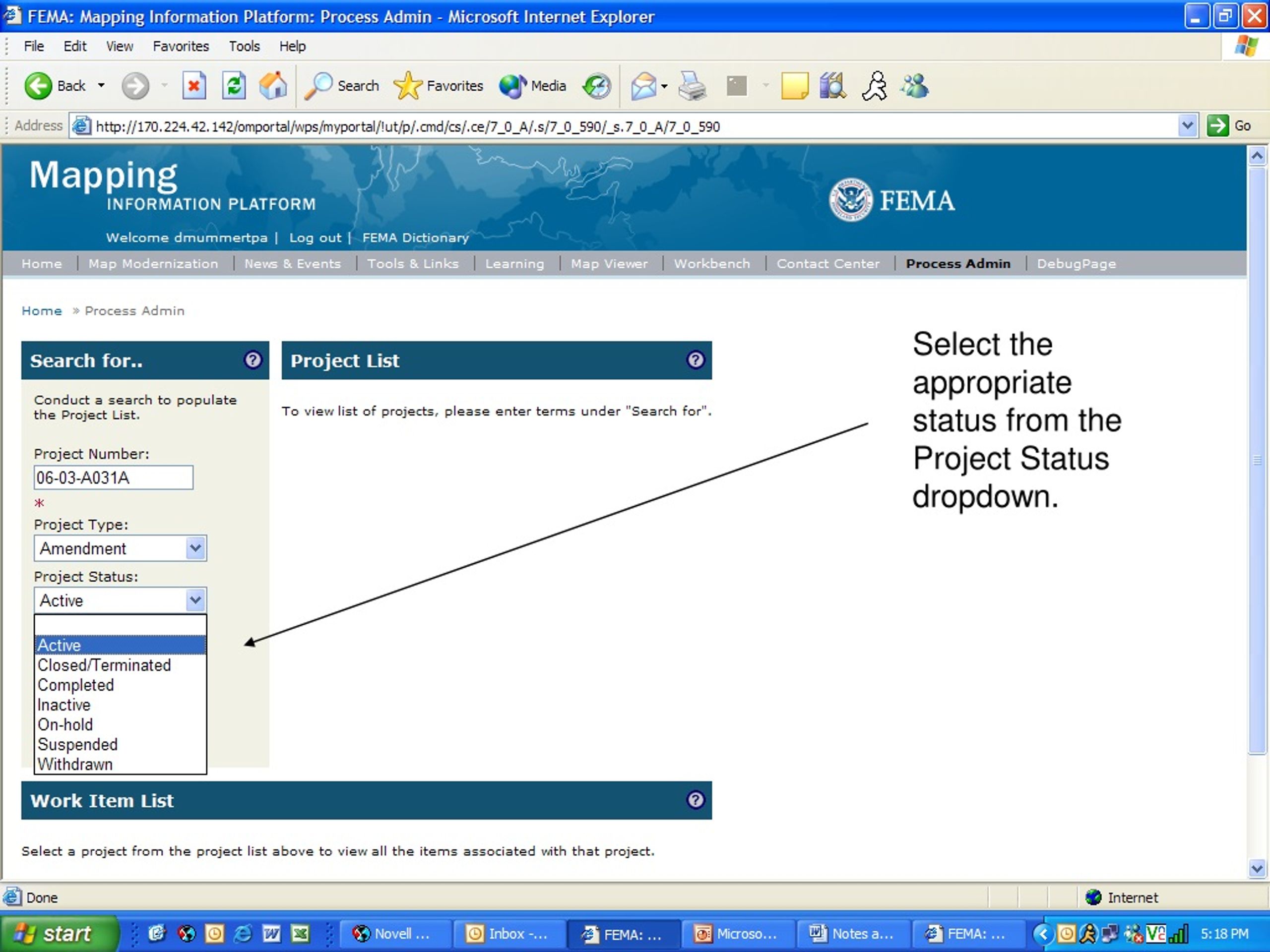Open help for the Project List panel

tap(696, 360)
